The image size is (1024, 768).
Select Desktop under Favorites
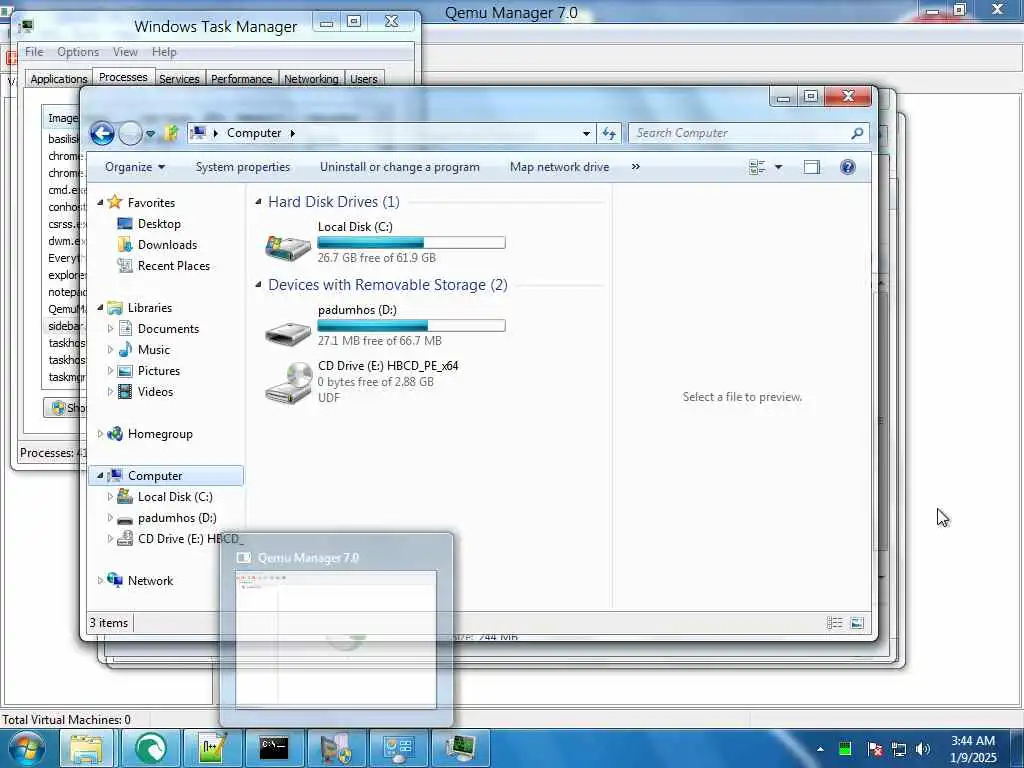click(x=159, y=224)
